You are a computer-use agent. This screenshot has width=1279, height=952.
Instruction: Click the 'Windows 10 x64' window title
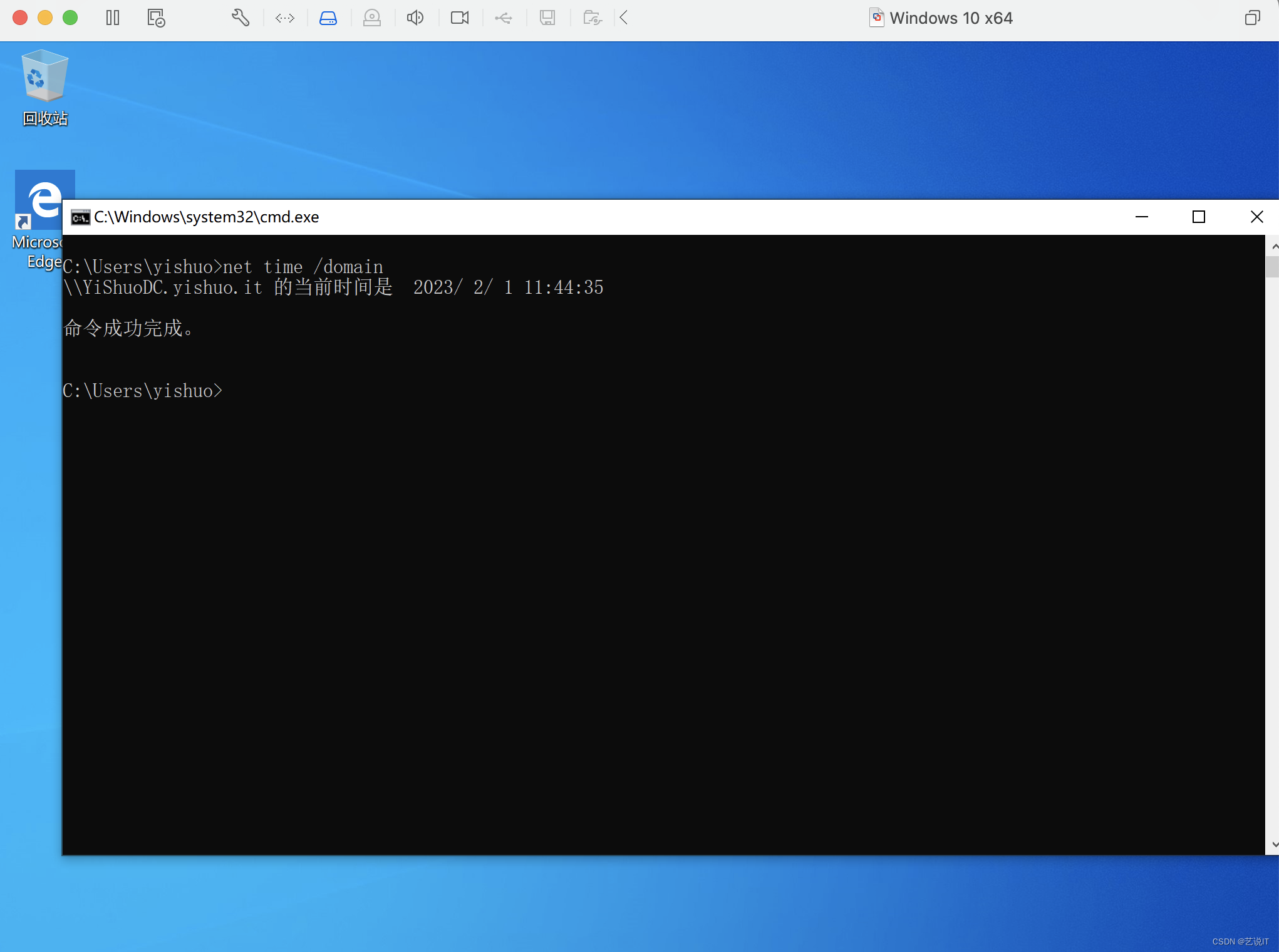click(x=951, y=18)
